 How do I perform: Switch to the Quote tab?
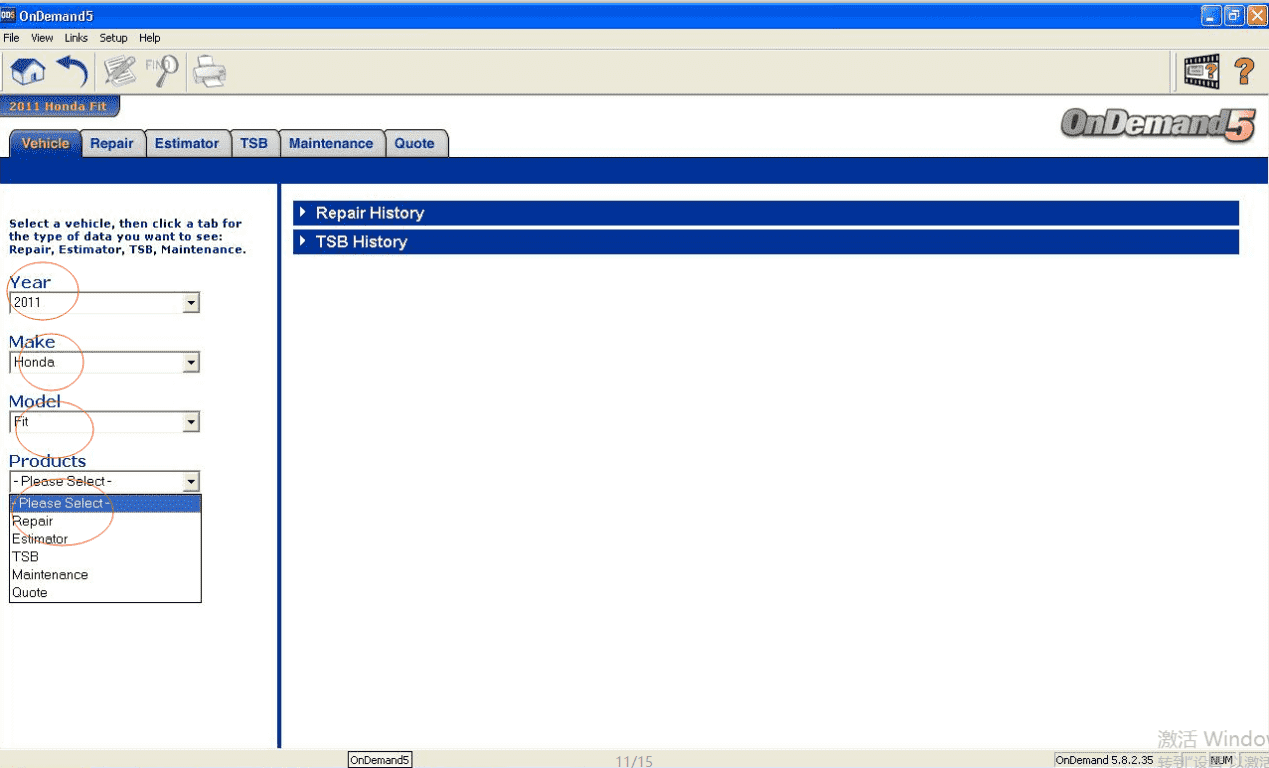click(414, 143)
